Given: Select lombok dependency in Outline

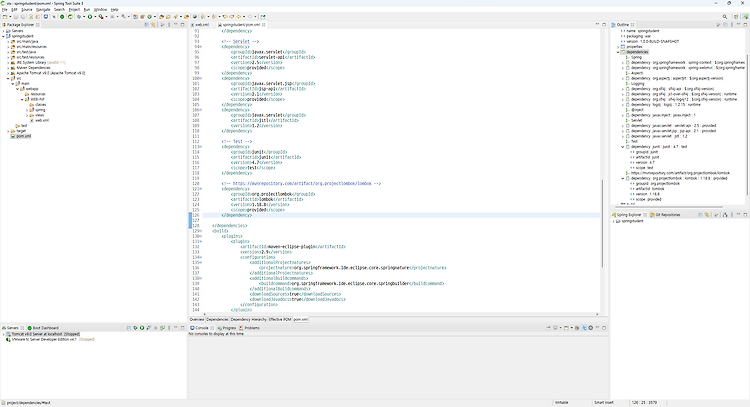Looking at the screenshot, I should pos(677,178).
